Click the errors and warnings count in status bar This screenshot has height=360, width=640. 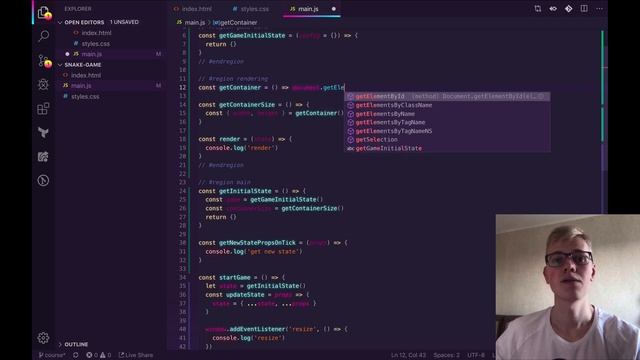coord(98,355)
